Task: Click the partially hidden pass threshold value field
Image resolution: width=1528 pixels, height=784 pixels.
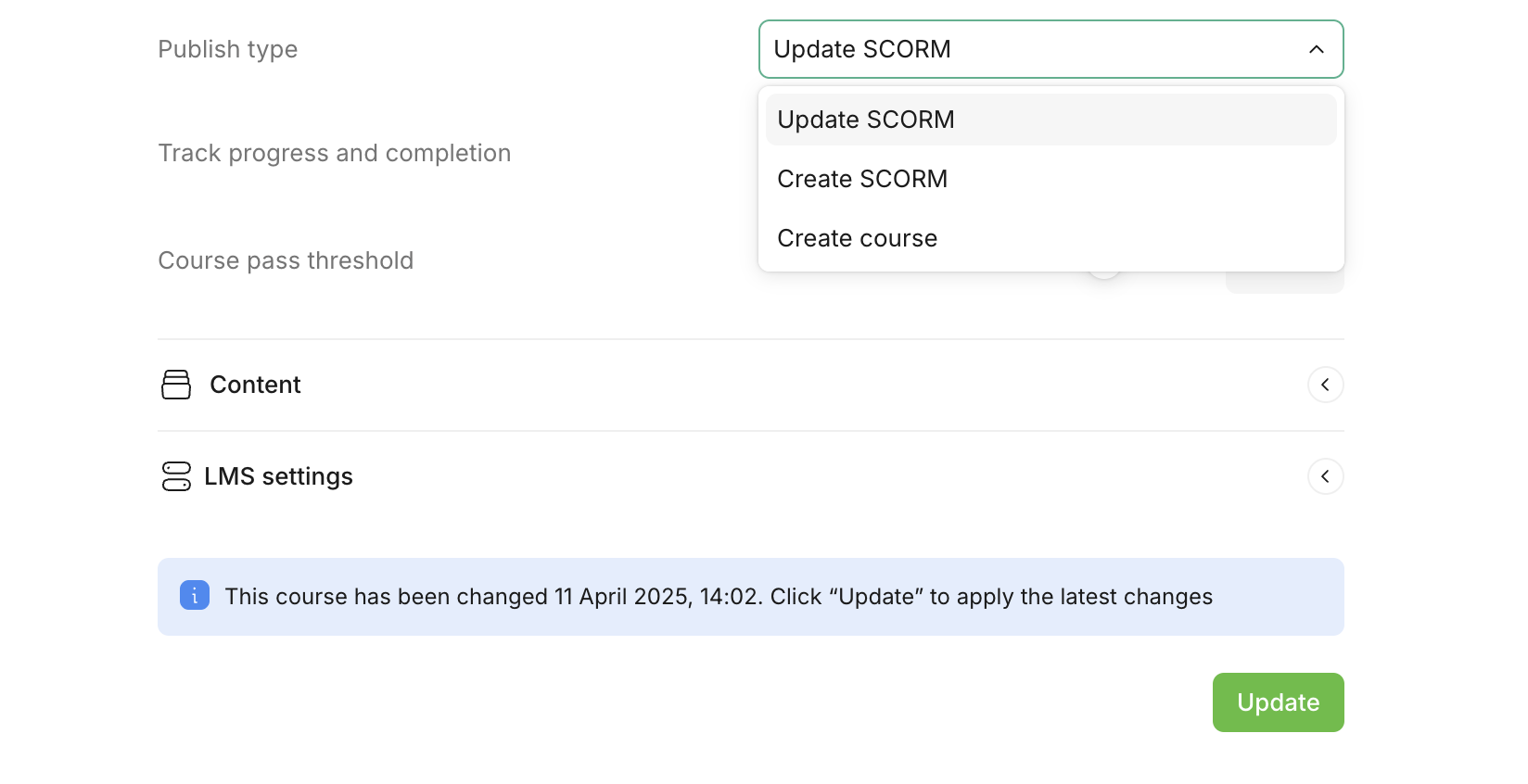Action: pyautogui.click(x=1284, y=284)
